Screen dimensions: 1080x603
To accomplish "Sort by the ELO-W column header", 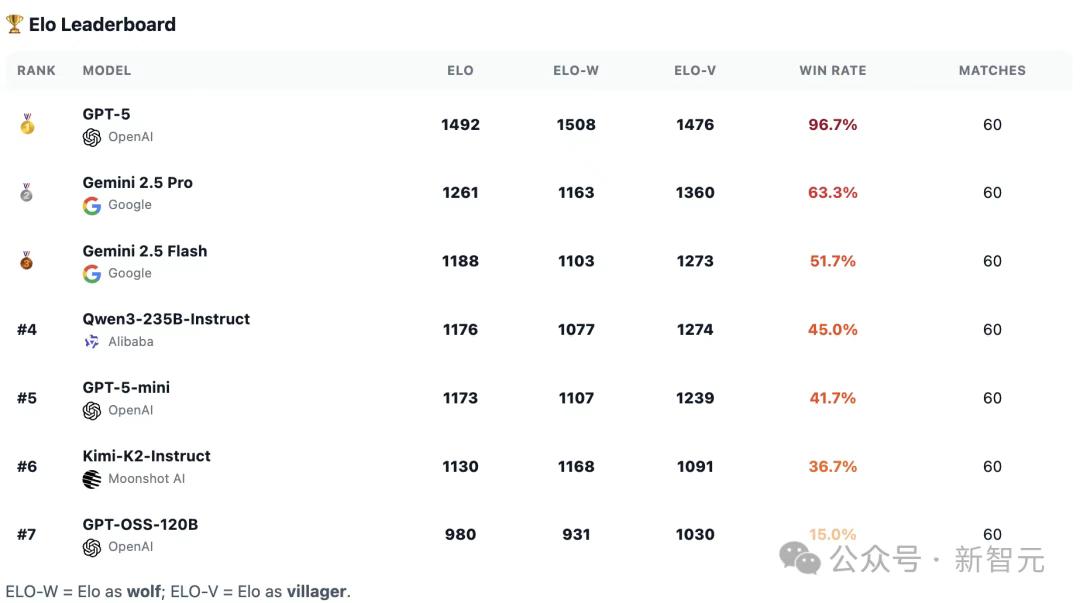I will click(576, 71).
